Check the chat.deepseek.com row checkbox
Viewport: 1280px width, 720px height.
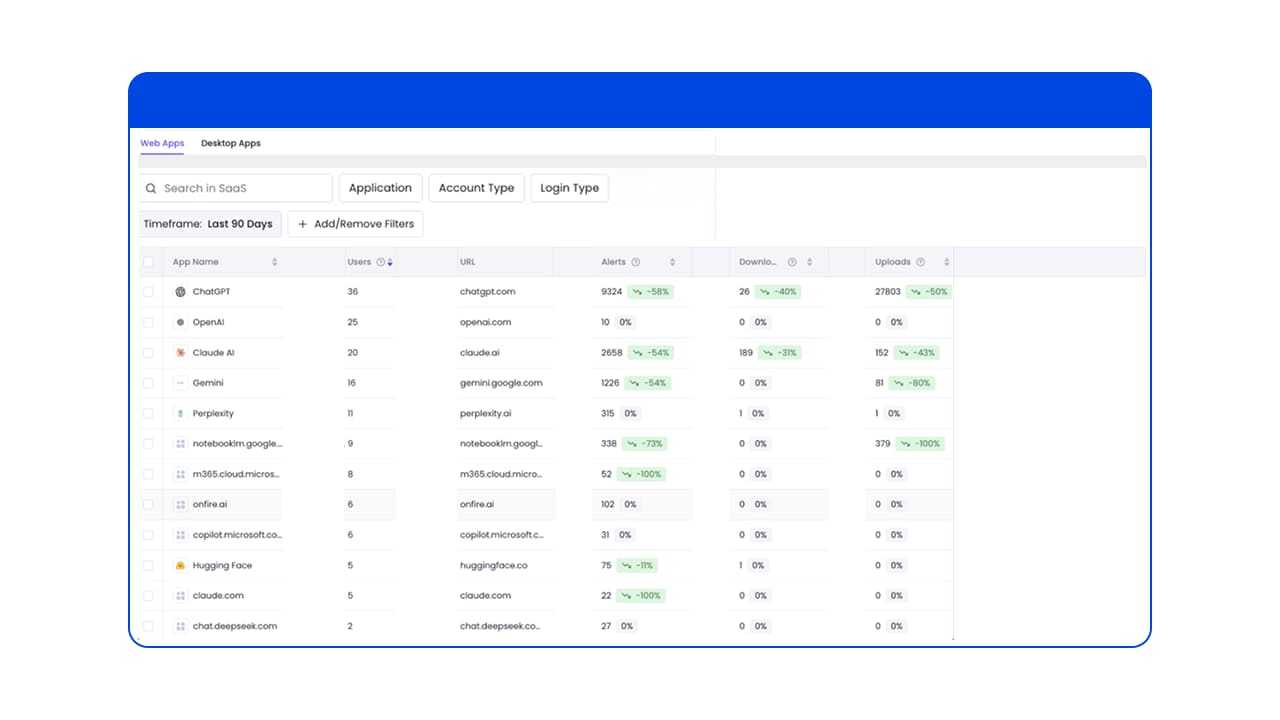(x=149, y=626)
